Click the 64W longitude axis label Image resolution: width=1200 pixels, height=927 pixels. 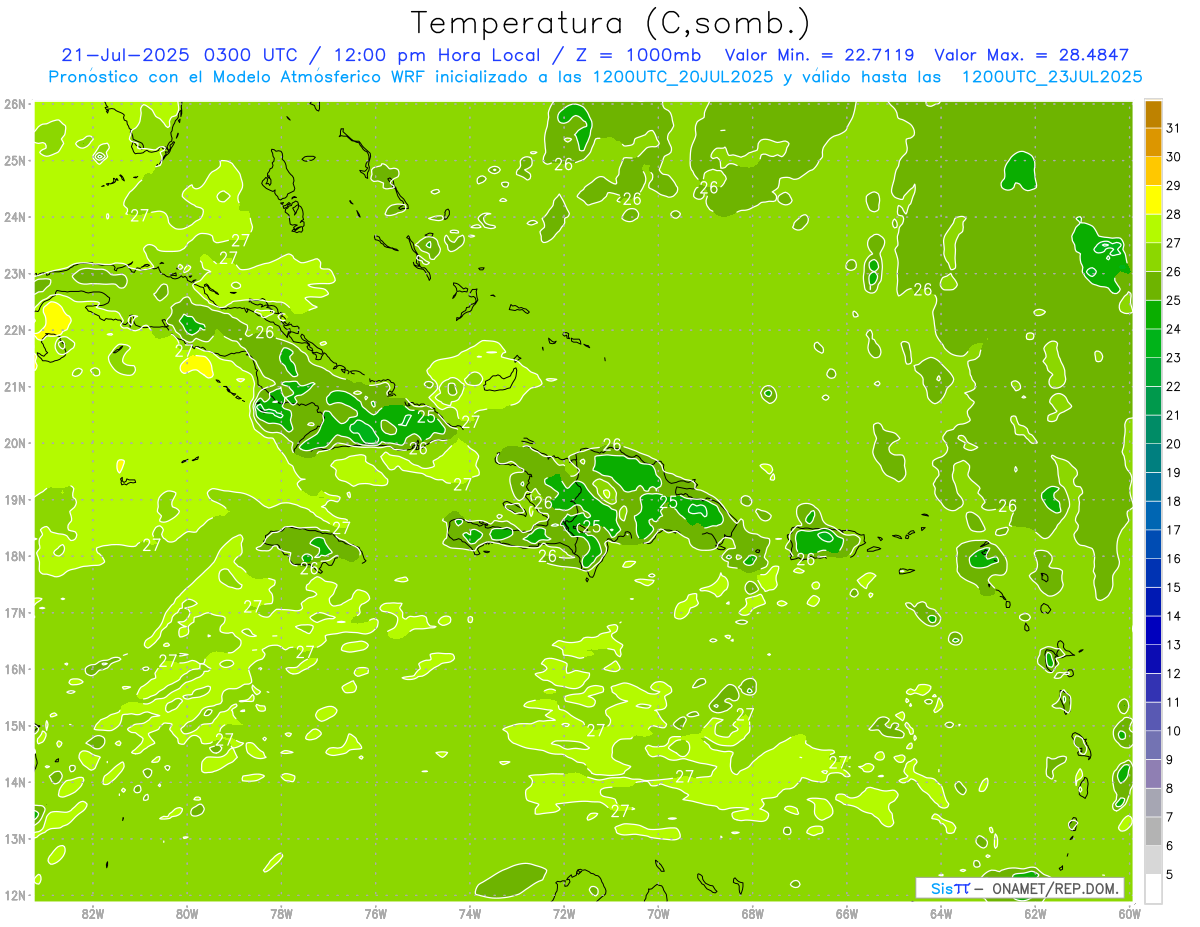click(941, 913)
